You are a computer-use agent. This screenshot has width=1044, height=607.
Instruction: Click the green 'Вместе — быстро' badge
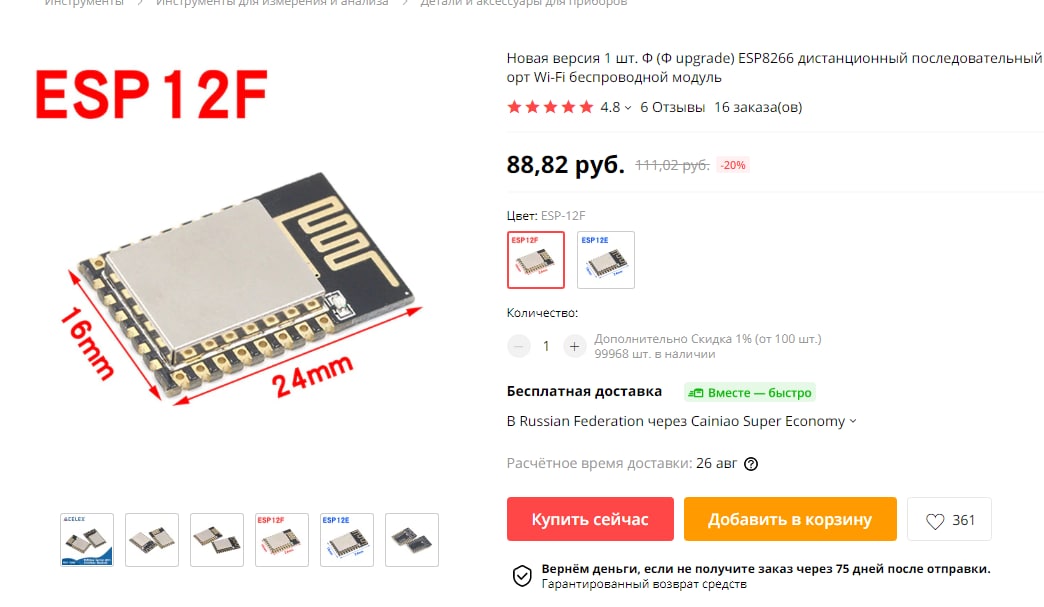(750, 393)
